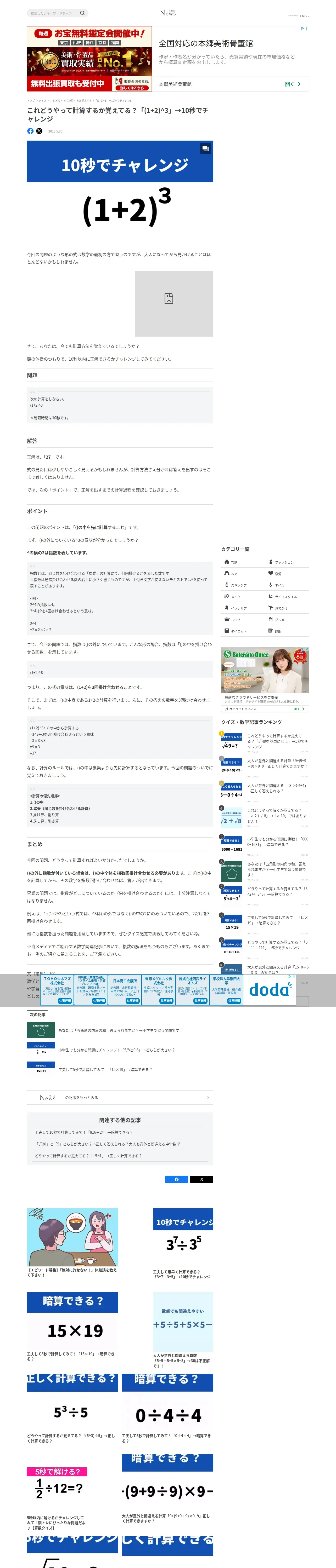
Task: Click クイズ・数学記事ランキング heading
Action: point(251,722)
